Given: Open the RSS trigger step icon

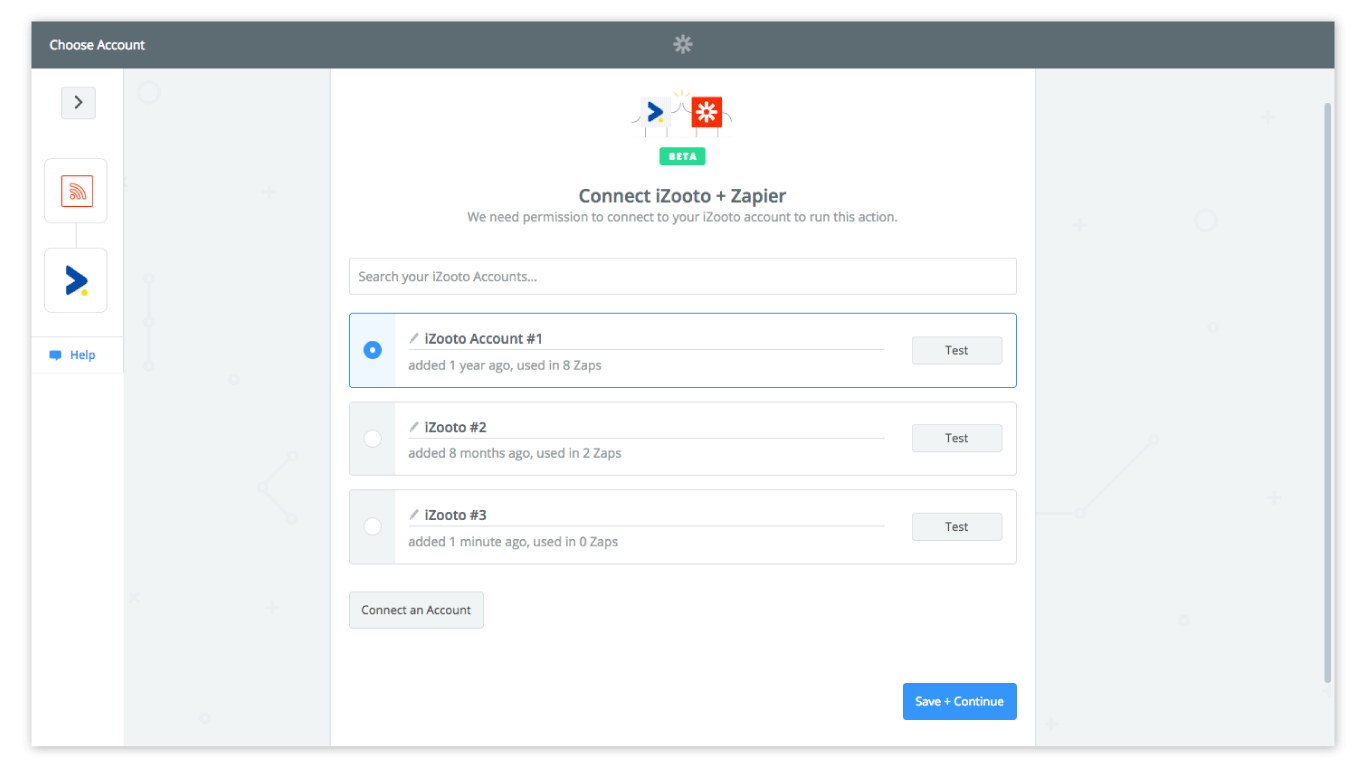Looking at the screenshot, I should click(x=76, y=190).
